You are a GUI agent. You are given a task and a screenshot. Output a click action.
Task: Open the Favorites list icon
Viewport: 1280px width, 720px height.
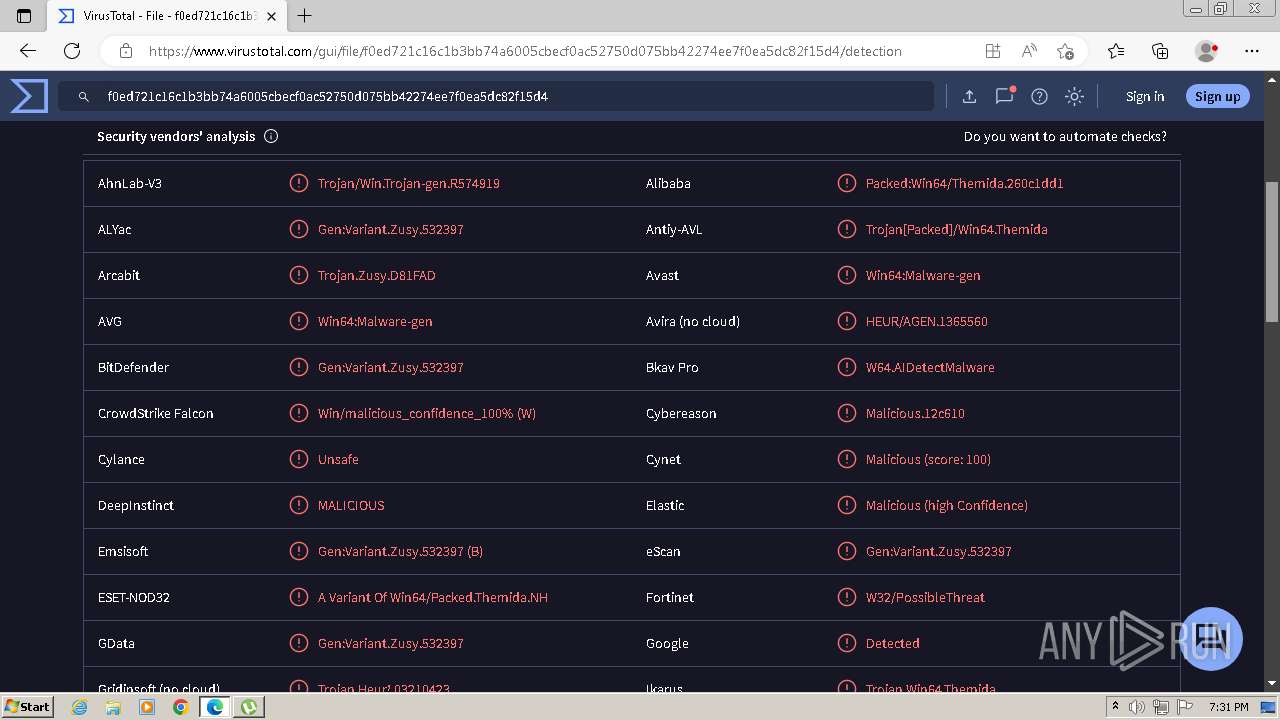[x=1116, y=51]
